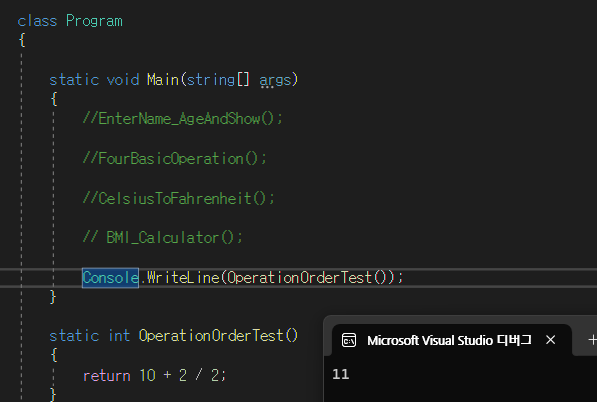
Task: Open a new terminal tab with plus button
Action: tap(592, 340)
